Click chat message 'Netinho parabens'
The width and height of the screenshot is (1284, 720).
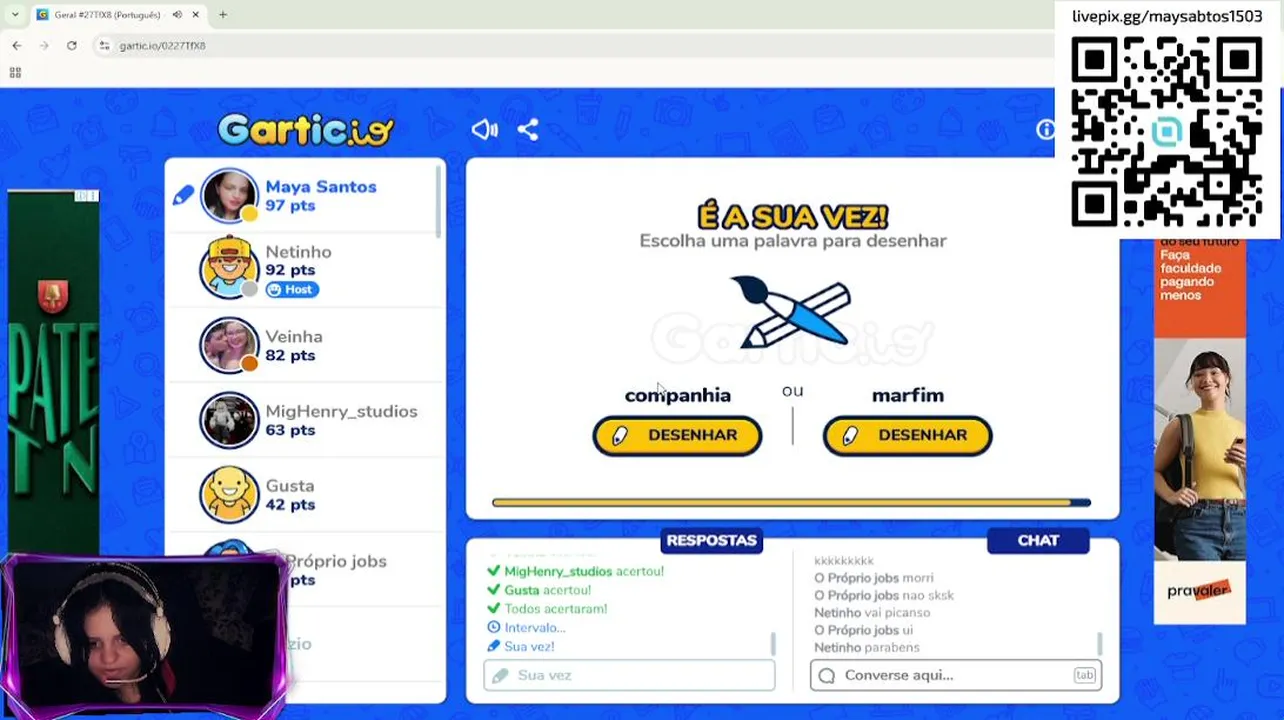pos(867,647)
